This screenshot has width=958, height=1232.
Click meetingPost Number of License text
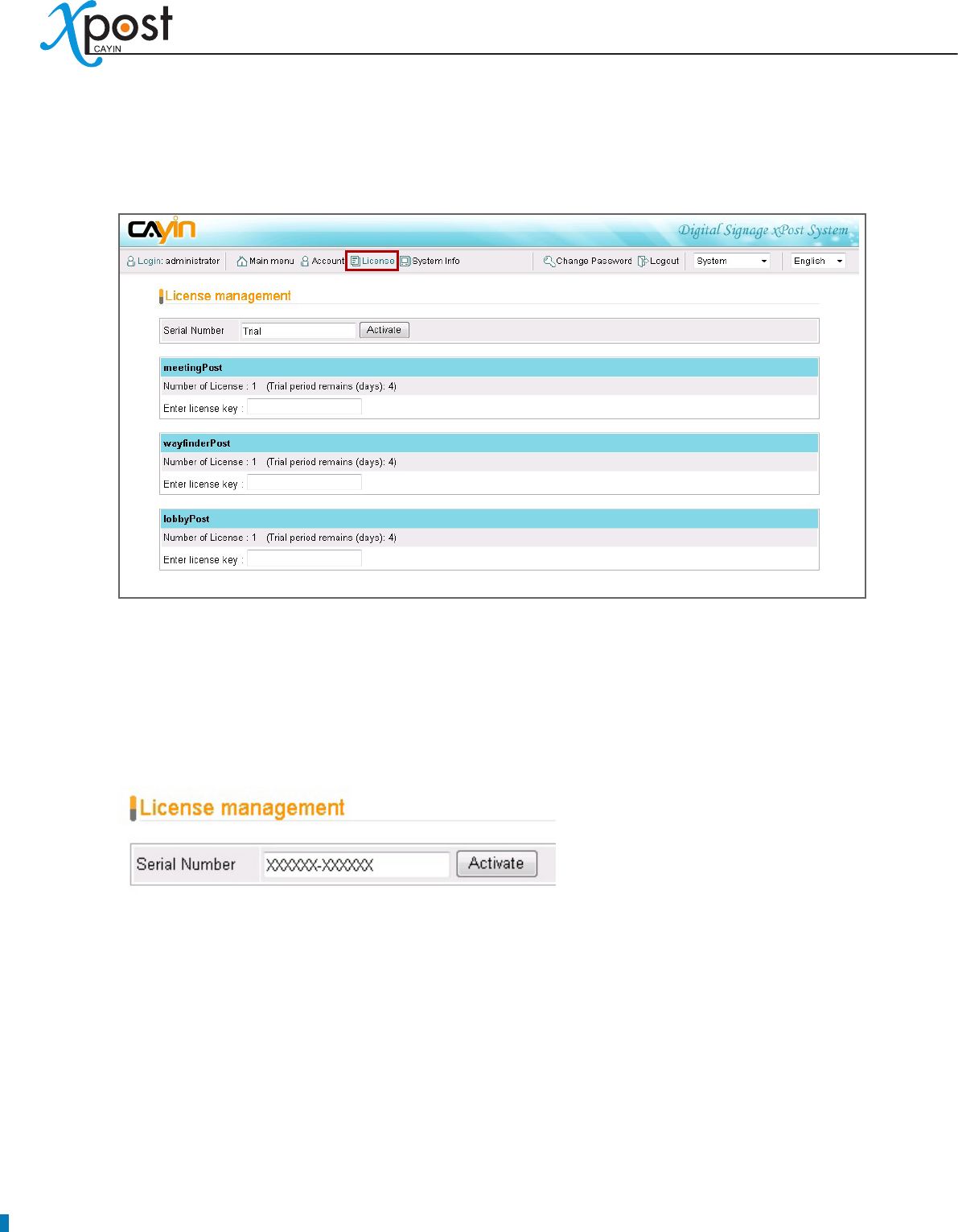tap(210, 386)
